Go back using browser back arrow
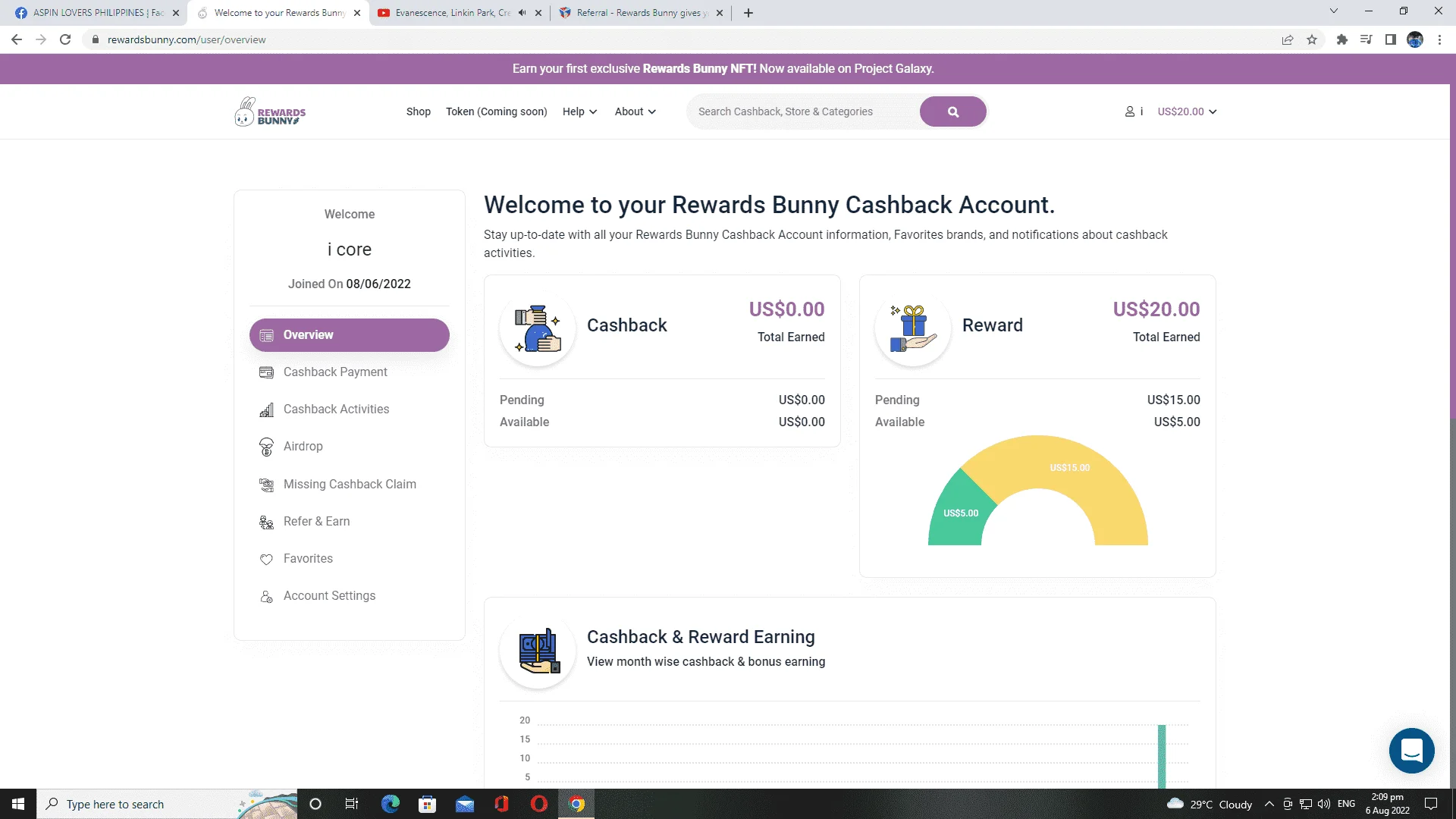 point(17,39)
